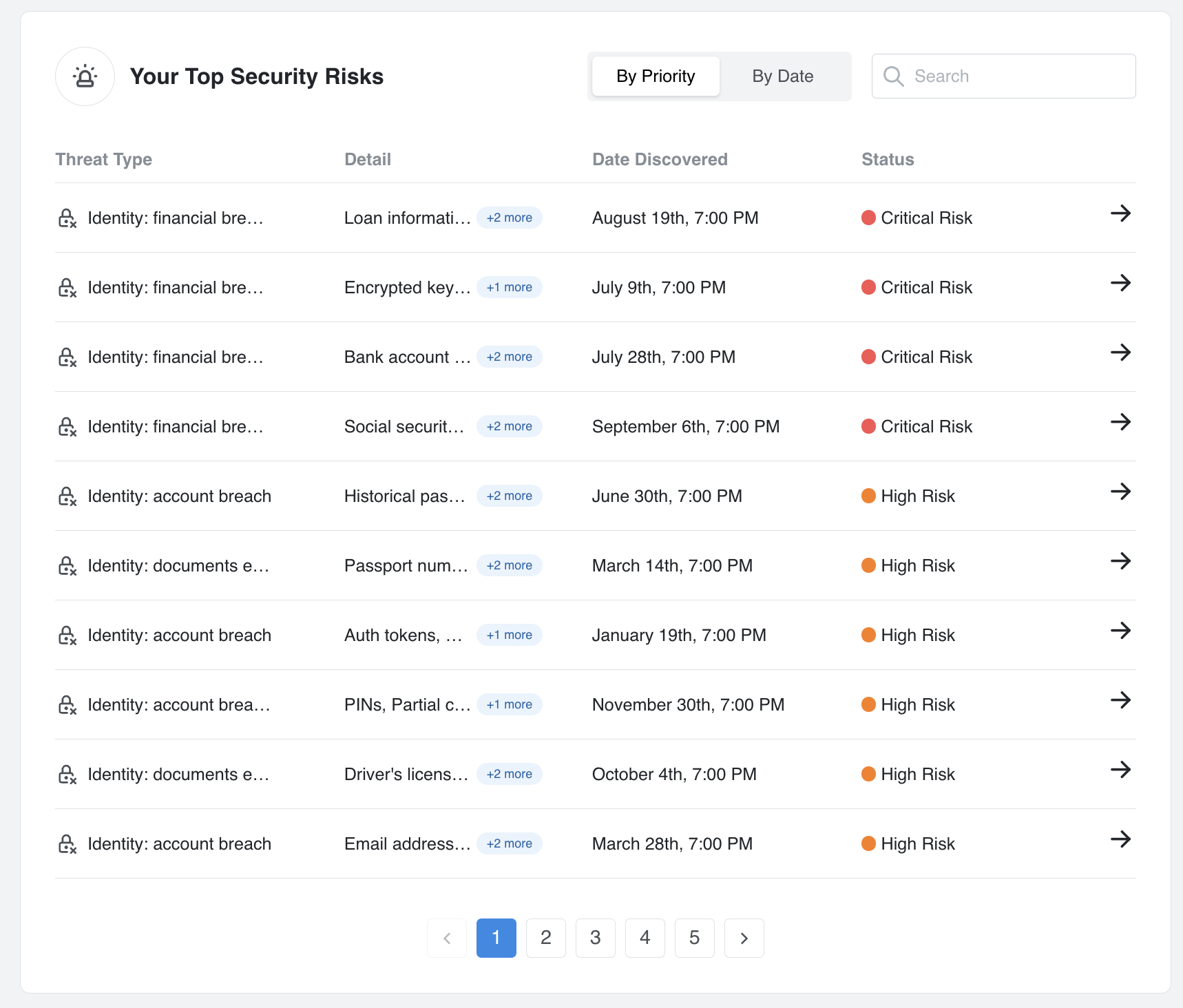Go to page 2 of results
This screenshot has height=1008, width=1183.
point(546,938)
